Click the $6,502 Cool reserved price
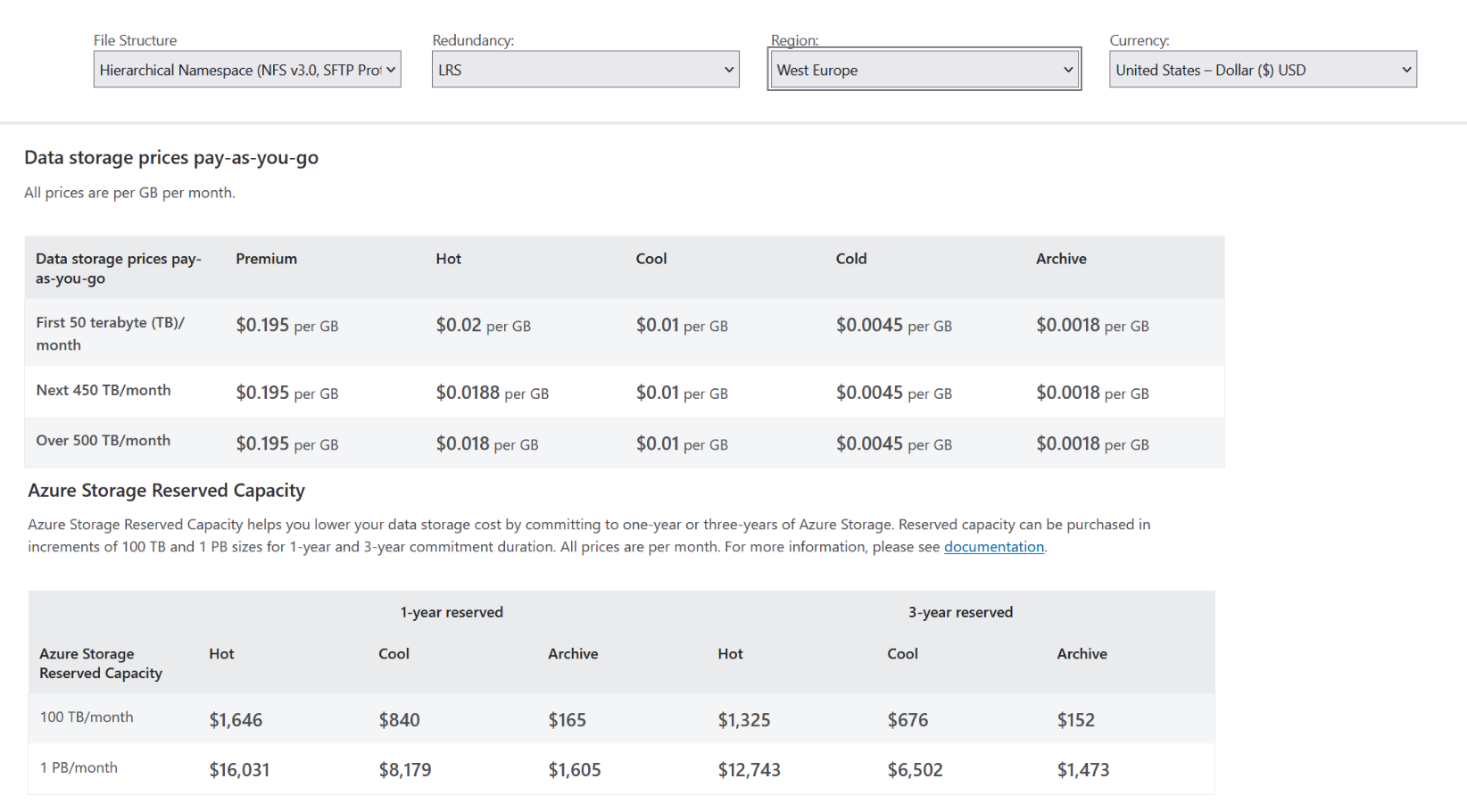This screenshot has height=812, width=1467. (915, 770)
